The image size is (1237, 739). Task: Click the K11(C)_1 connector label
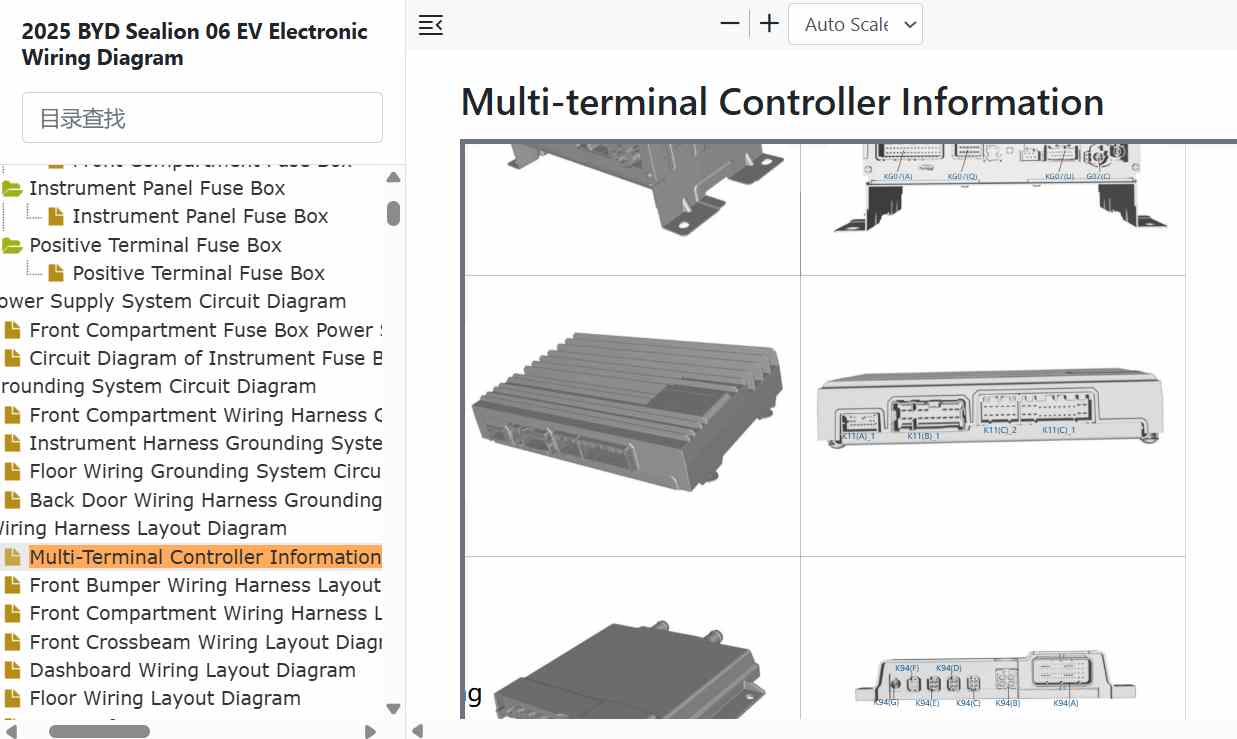pos(1059,430)
